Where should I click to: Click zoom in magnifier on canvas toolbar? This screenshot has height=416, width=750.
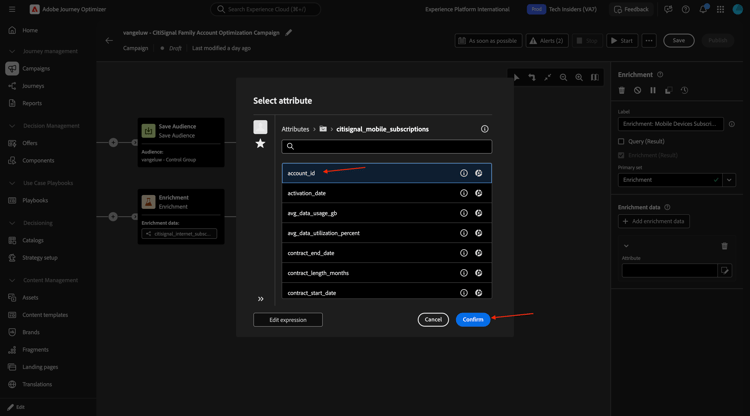click(x=579, y=77)
